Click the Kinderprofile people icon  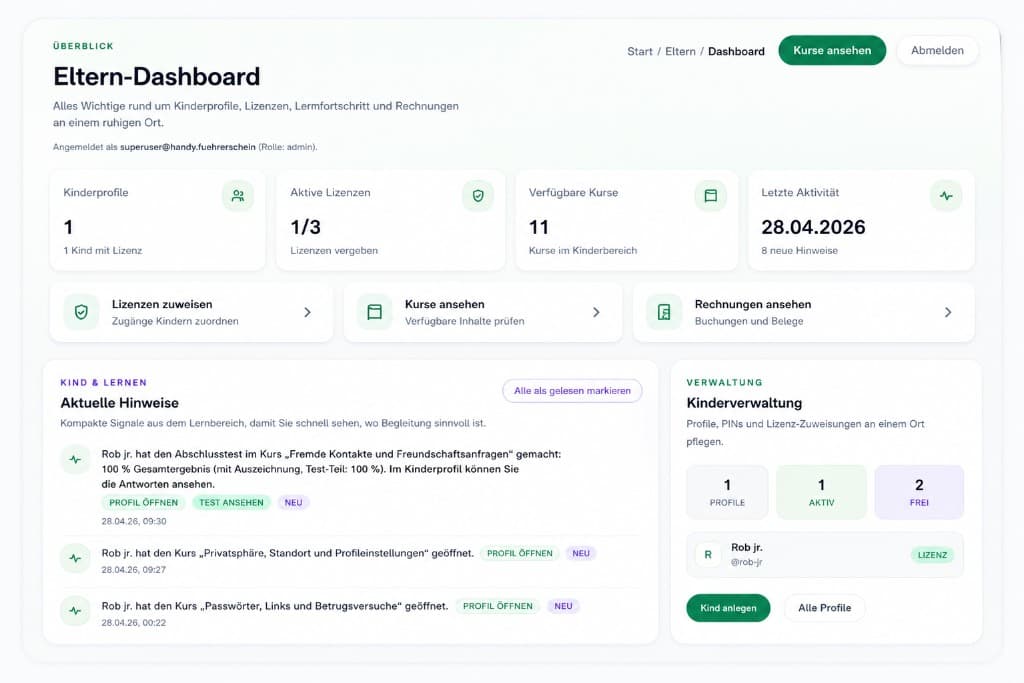click(237, 196)
